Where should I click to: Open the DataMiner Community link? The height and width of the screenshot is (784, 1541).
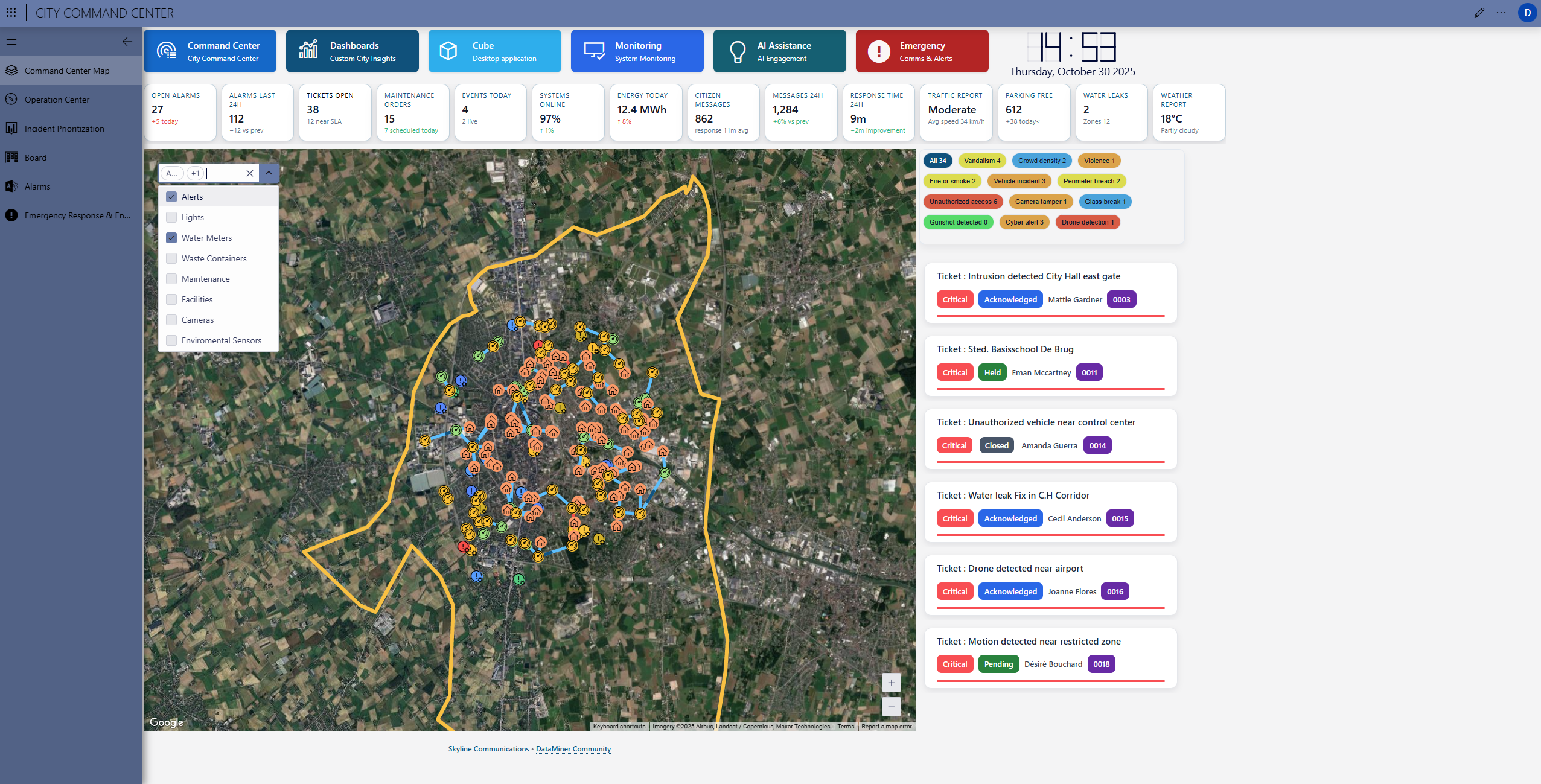[x=573, y=749]
